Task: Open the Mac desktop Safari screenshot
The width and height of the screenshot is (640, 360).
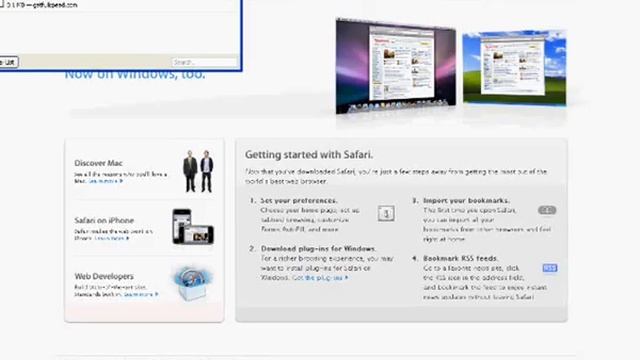Action: click(396, 66)
